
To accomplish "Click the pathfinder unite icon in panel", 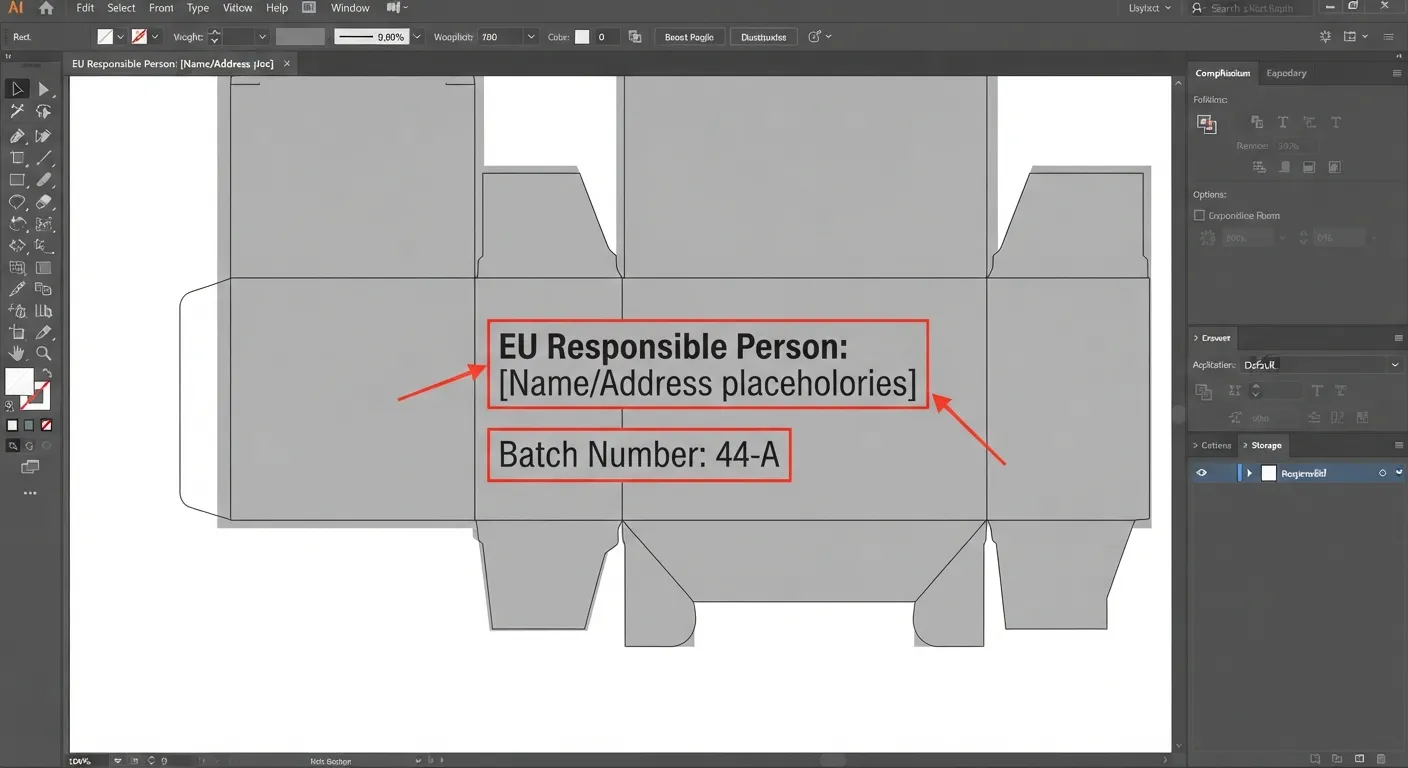I will point(1207,124).
